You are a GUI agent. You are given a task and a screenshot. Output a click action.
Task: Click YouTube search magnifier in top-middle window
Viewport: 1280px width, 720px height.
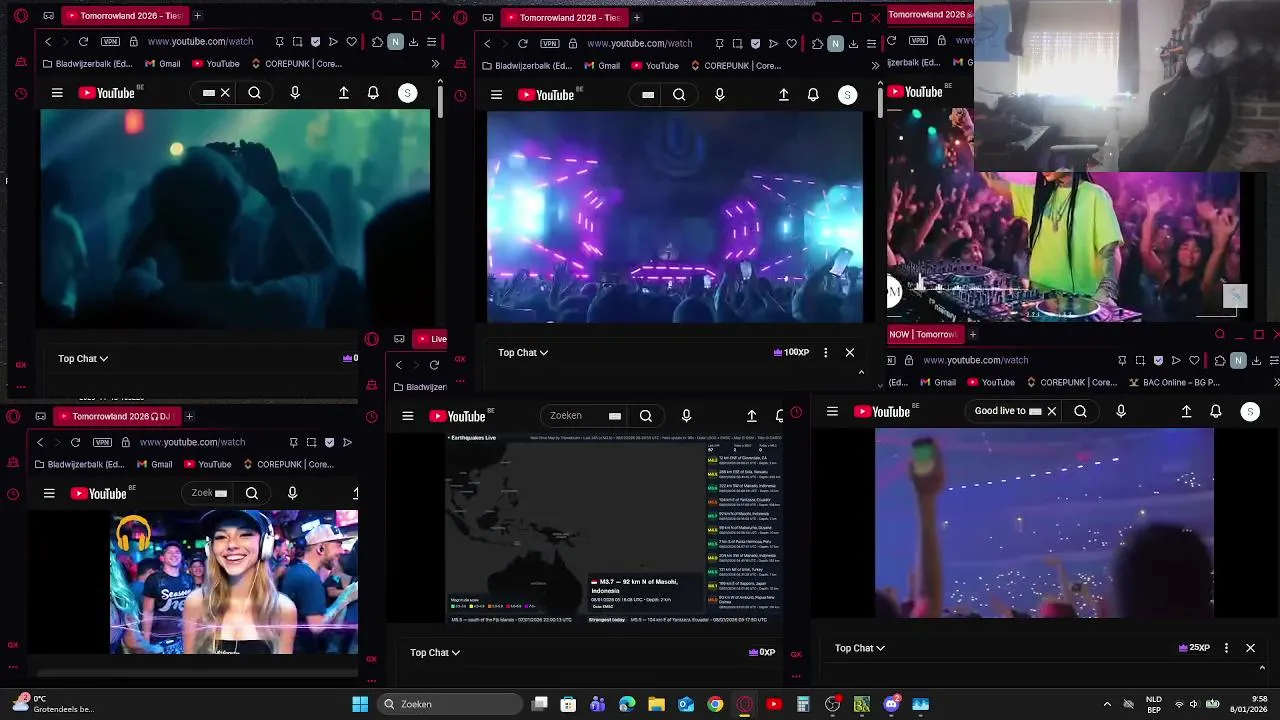679,95
